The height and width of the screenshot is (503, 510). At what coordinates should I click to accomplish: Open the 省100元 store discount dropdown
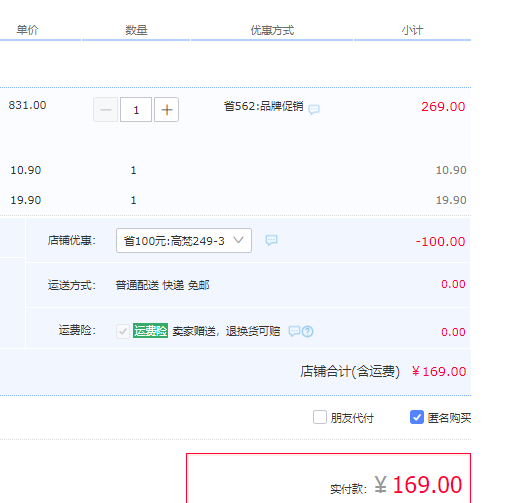pos(184,240)
